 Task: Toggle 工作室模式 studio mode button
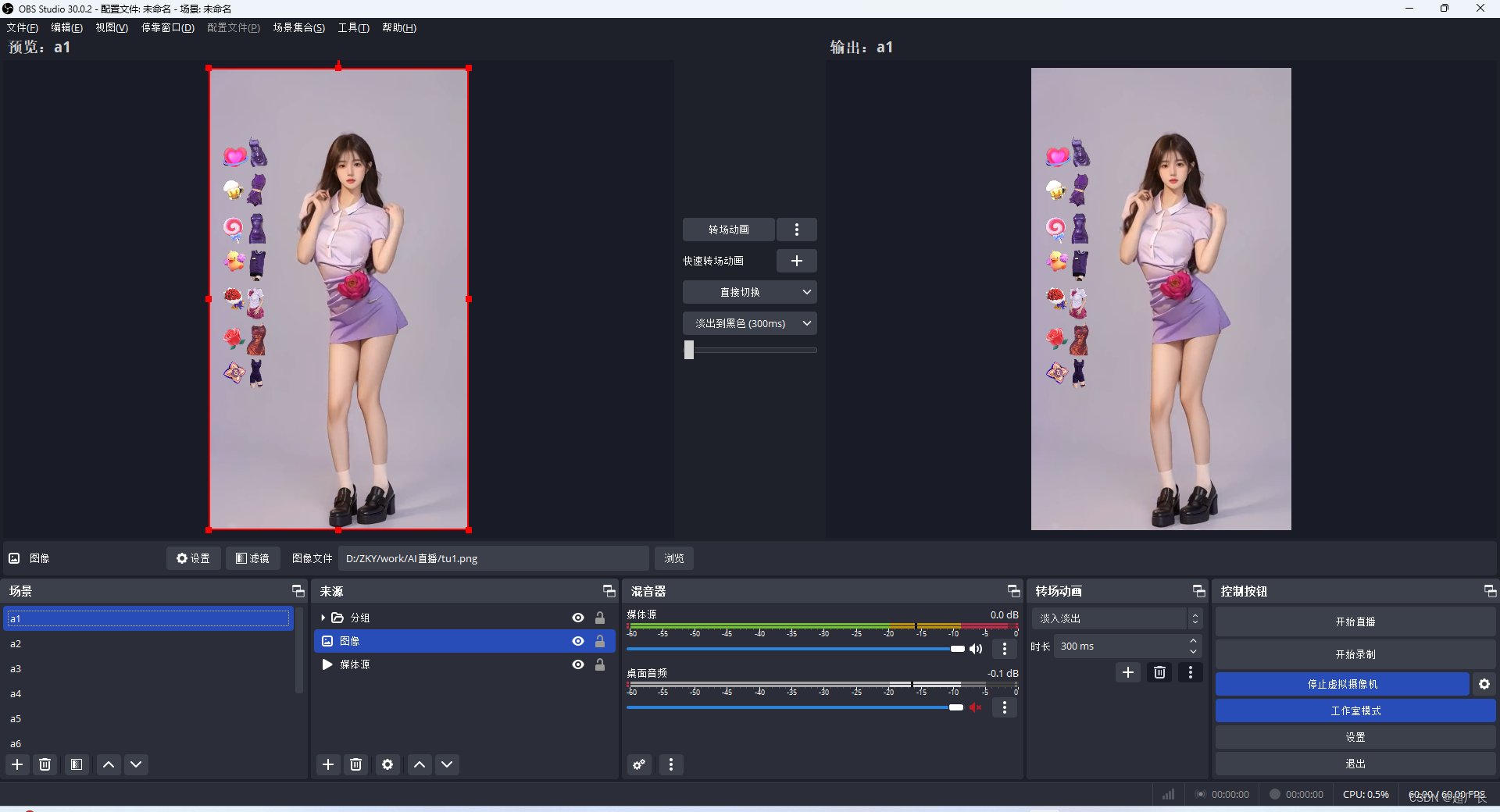[x=1355, y=710]
